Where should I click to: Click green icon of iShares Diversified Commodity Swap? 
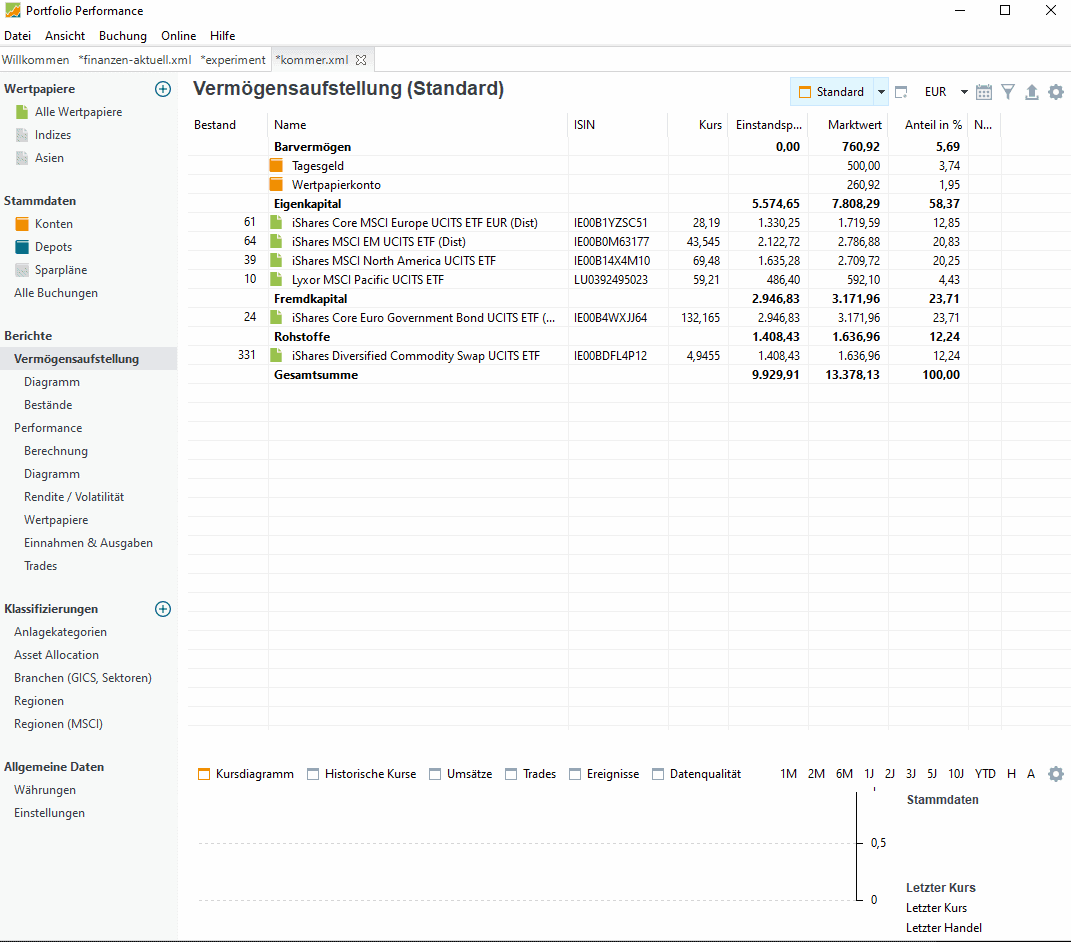(x=276, y=355)
